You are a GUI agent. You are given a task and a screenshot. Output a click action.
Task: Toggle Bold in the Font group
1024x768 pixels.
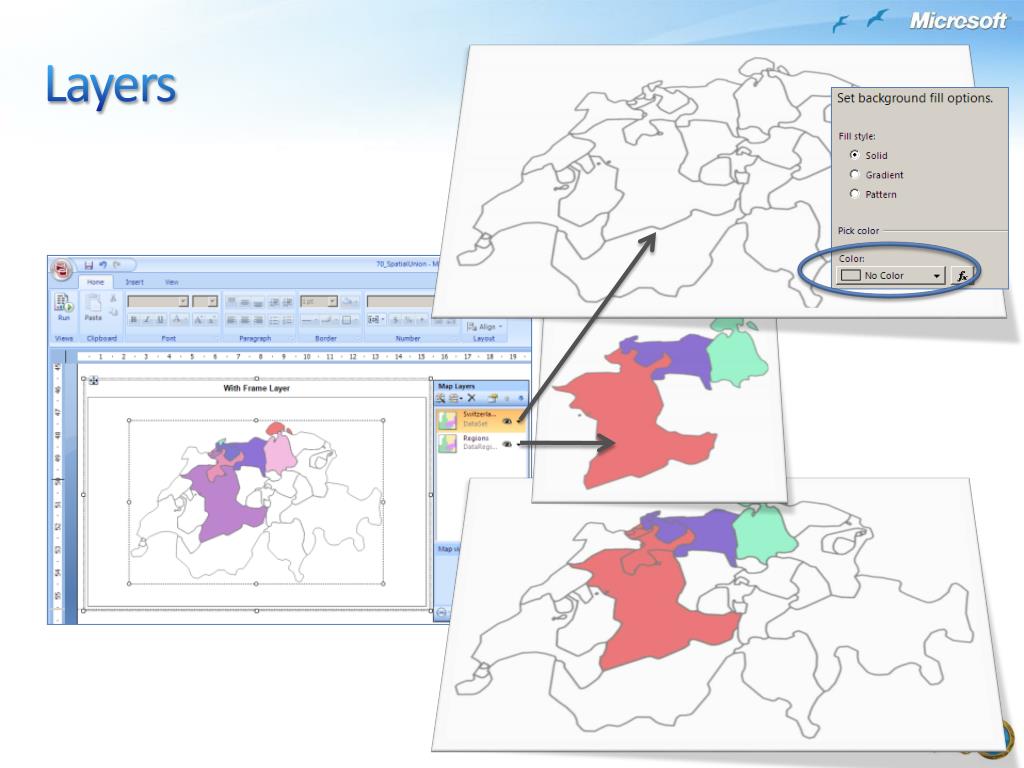tap(134, 319)
